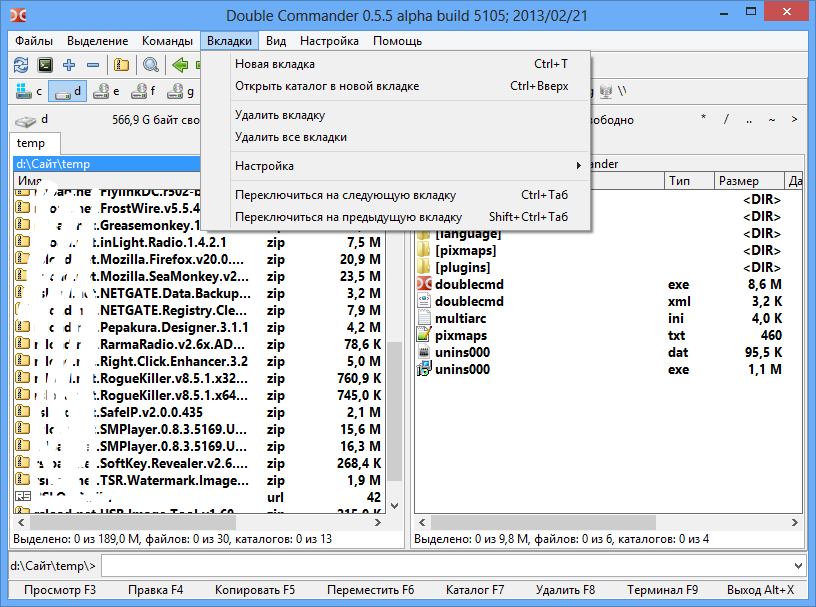Image resolution: width=816 pixels, height=607 pixels.
Task: Click the [plugins] folder icon
Action: pyautogui.click(x=424, y=267)
